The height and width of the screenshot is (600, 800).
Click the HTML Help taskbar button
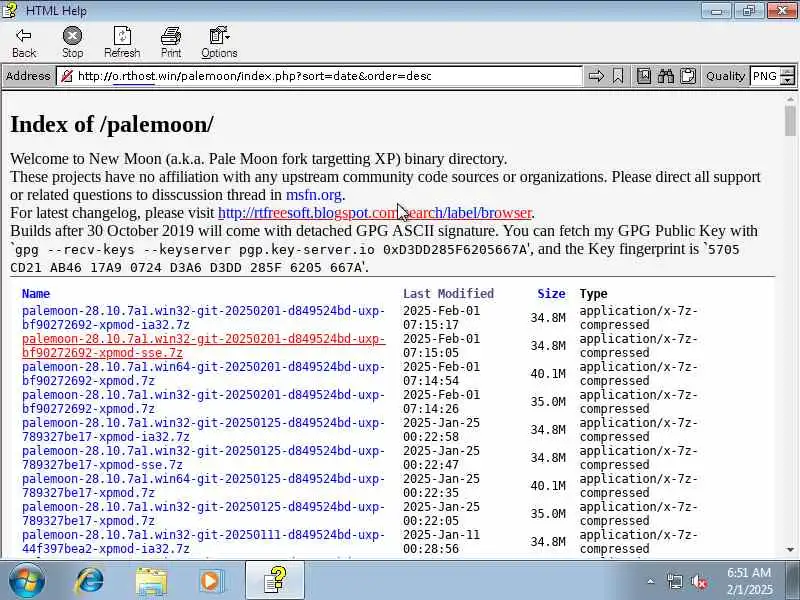[274, 580]
